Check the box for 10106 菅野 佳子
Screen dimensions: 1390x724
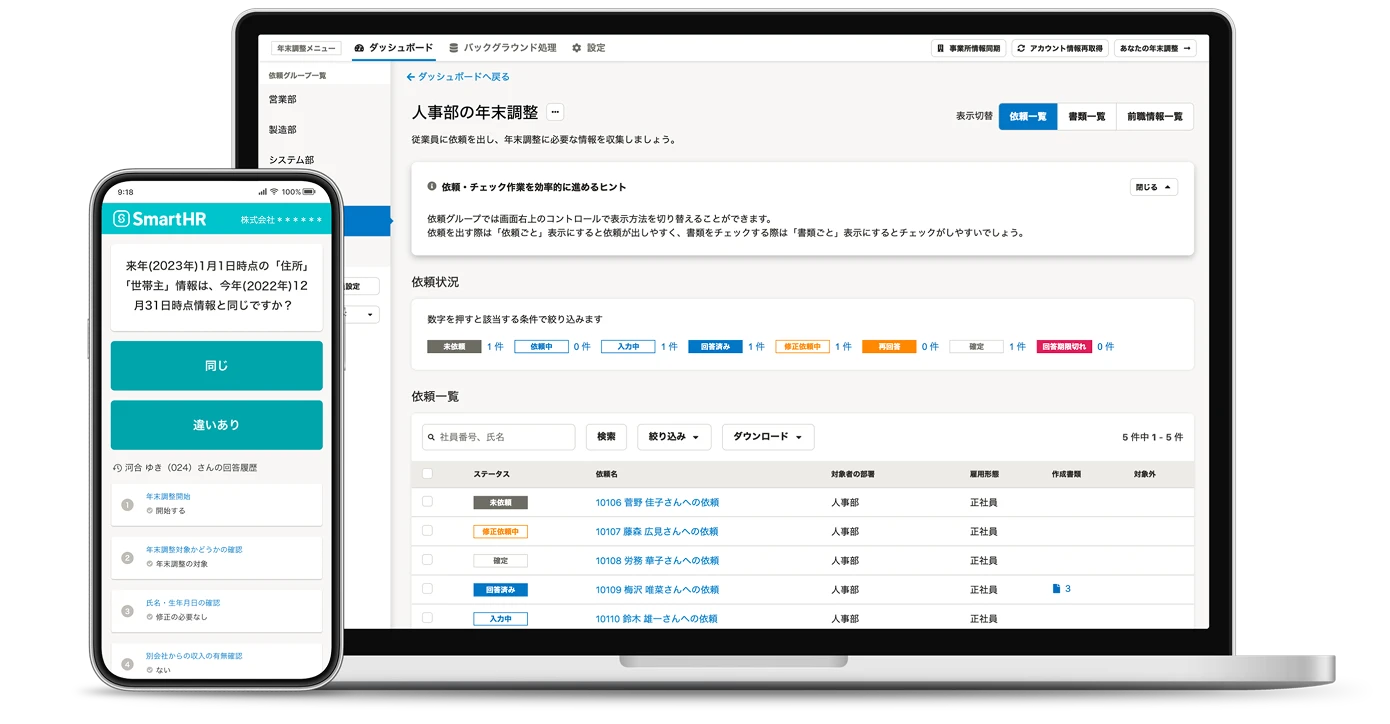pyautogui.click(x=427, y=502)
